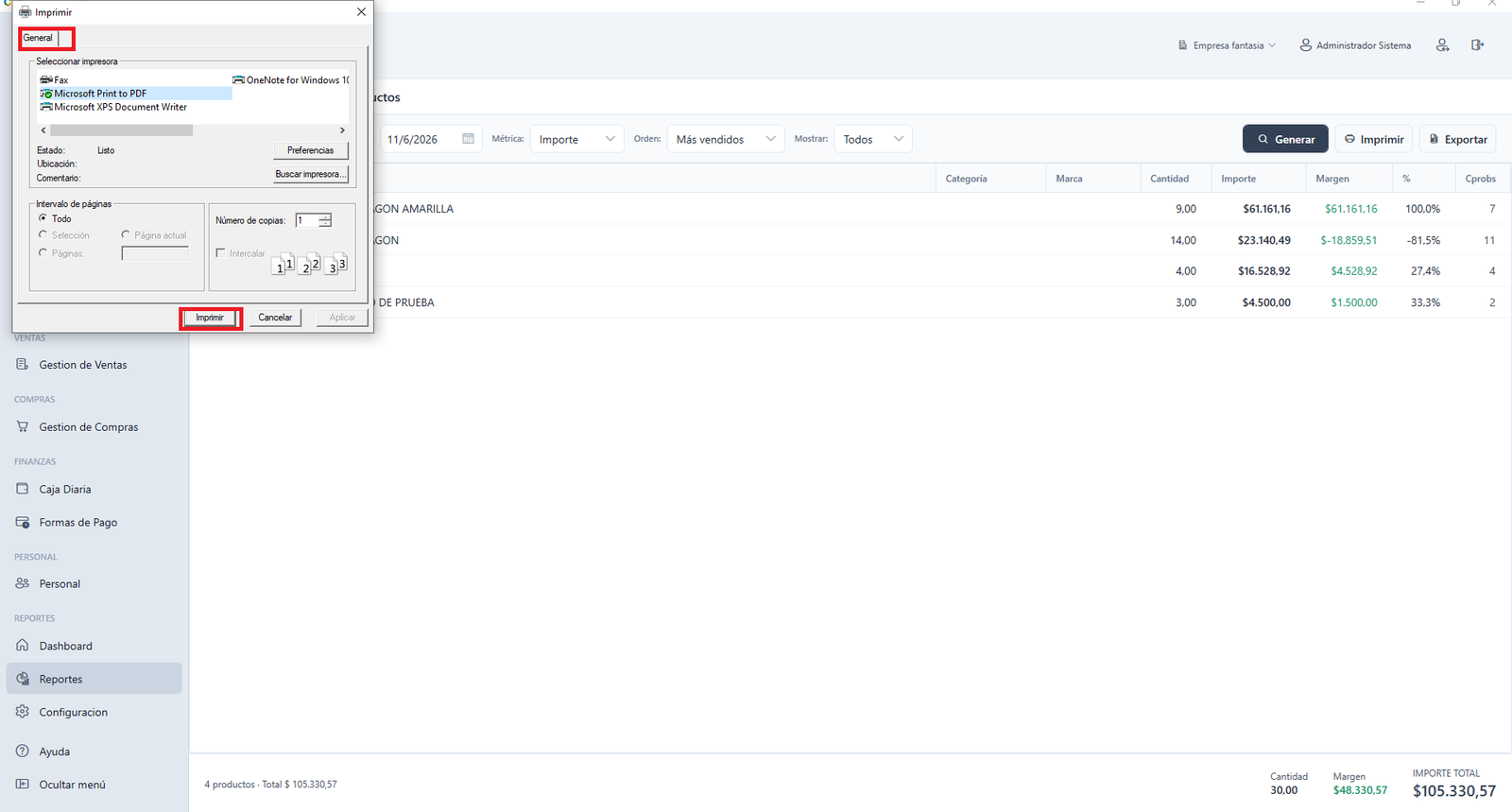Viewport: 1512px width, 812px height.
Task: Select OneNote for Windows 10 printer
Action: coord(291,80)
